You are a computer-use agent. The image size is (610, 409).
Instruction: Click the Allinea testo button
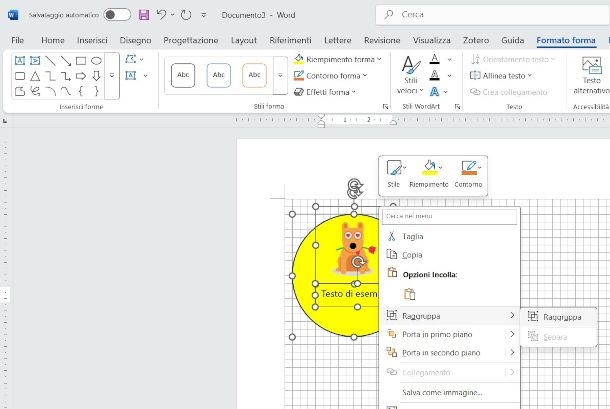pyautogui.click(x=503, y=75)
